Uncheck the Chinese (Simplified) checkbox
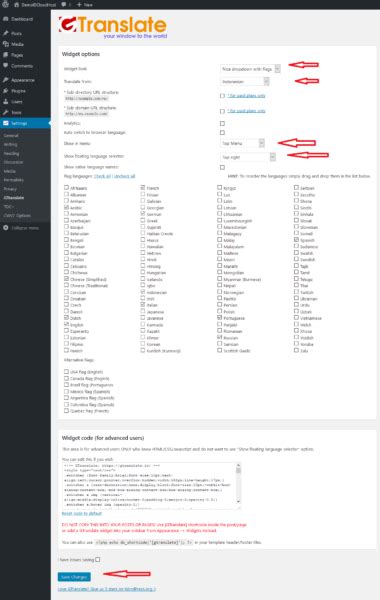 67,279
